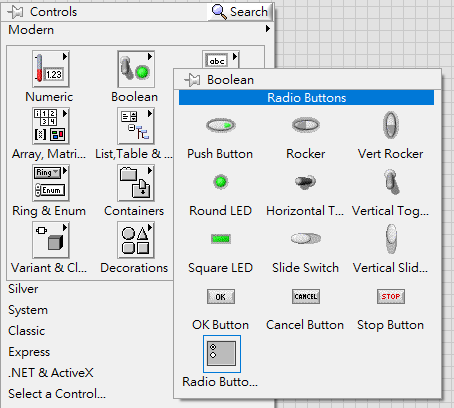Viewport: 454px width, 408px height.
Task: Select the Square LED indicator
Action: pos(221,239)
